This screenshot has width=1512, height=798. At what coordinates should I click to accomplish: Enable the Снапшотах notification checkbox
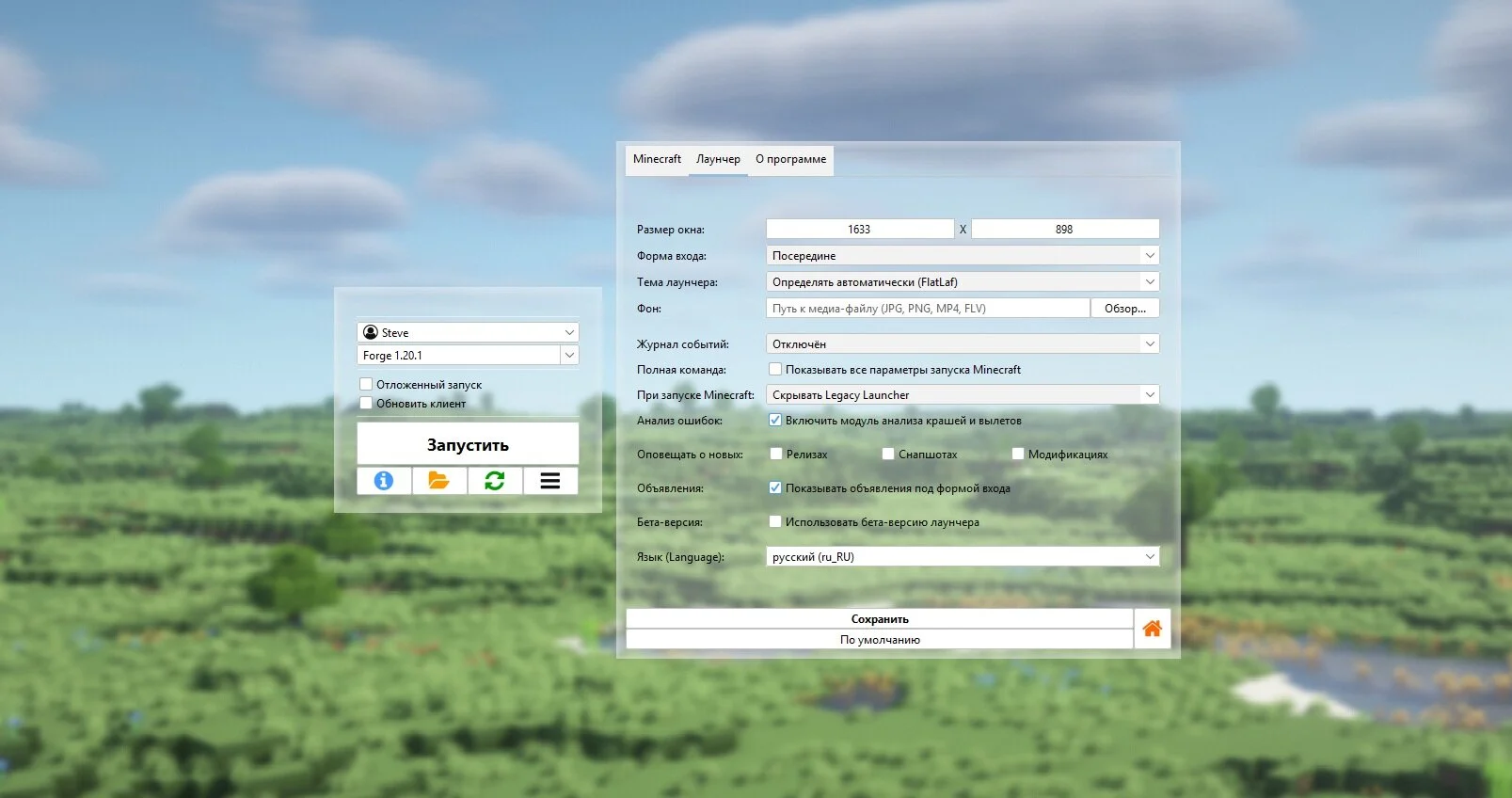pyautogui.click(x=887, y=454)
